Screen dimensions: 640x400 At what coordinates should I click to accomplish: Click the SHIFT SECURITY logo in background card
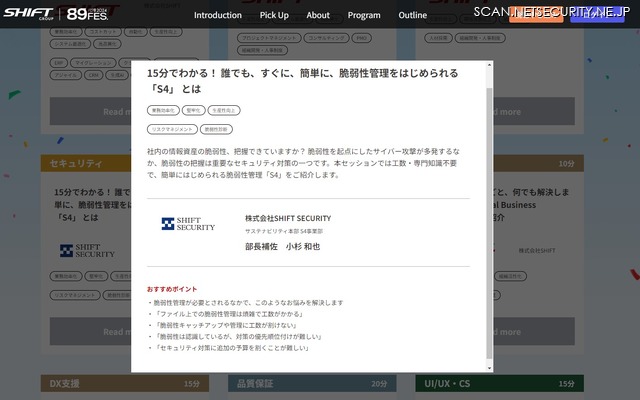80,250
